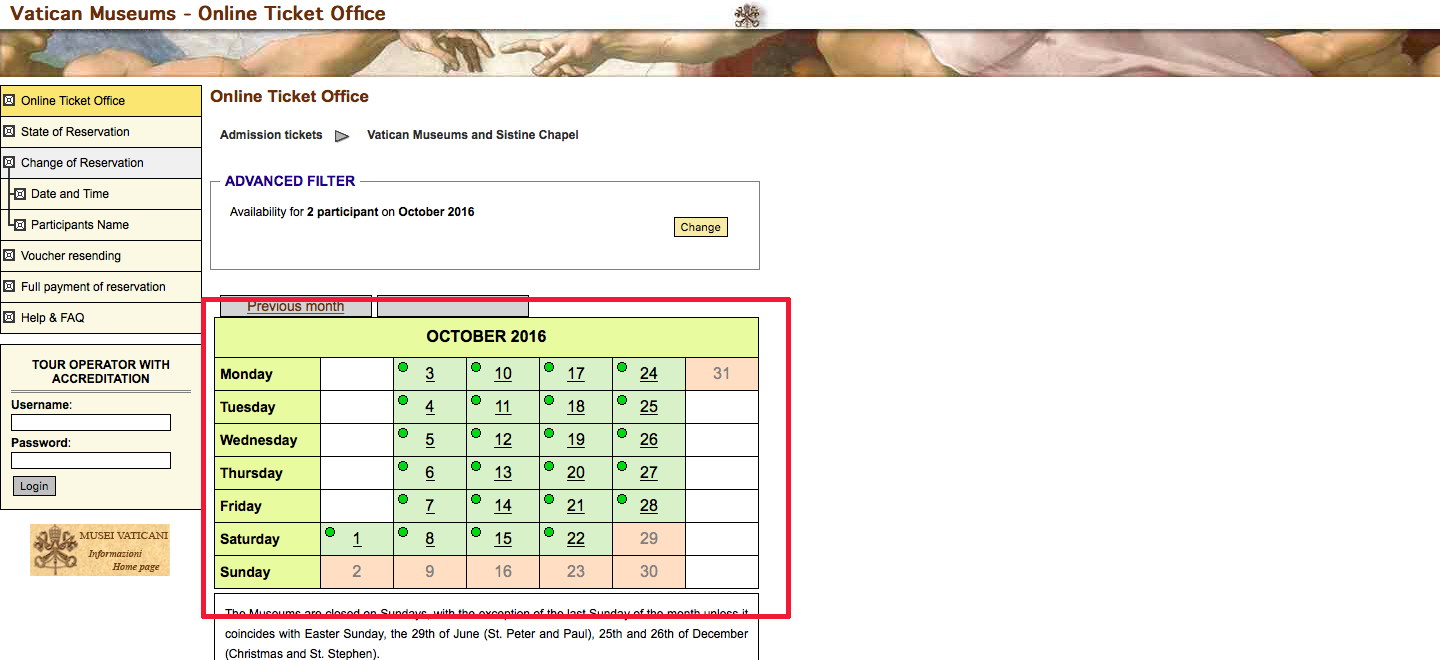Select October 14 in the calendar
This screenshot has width=1440, height=660.
coord(503,506)
